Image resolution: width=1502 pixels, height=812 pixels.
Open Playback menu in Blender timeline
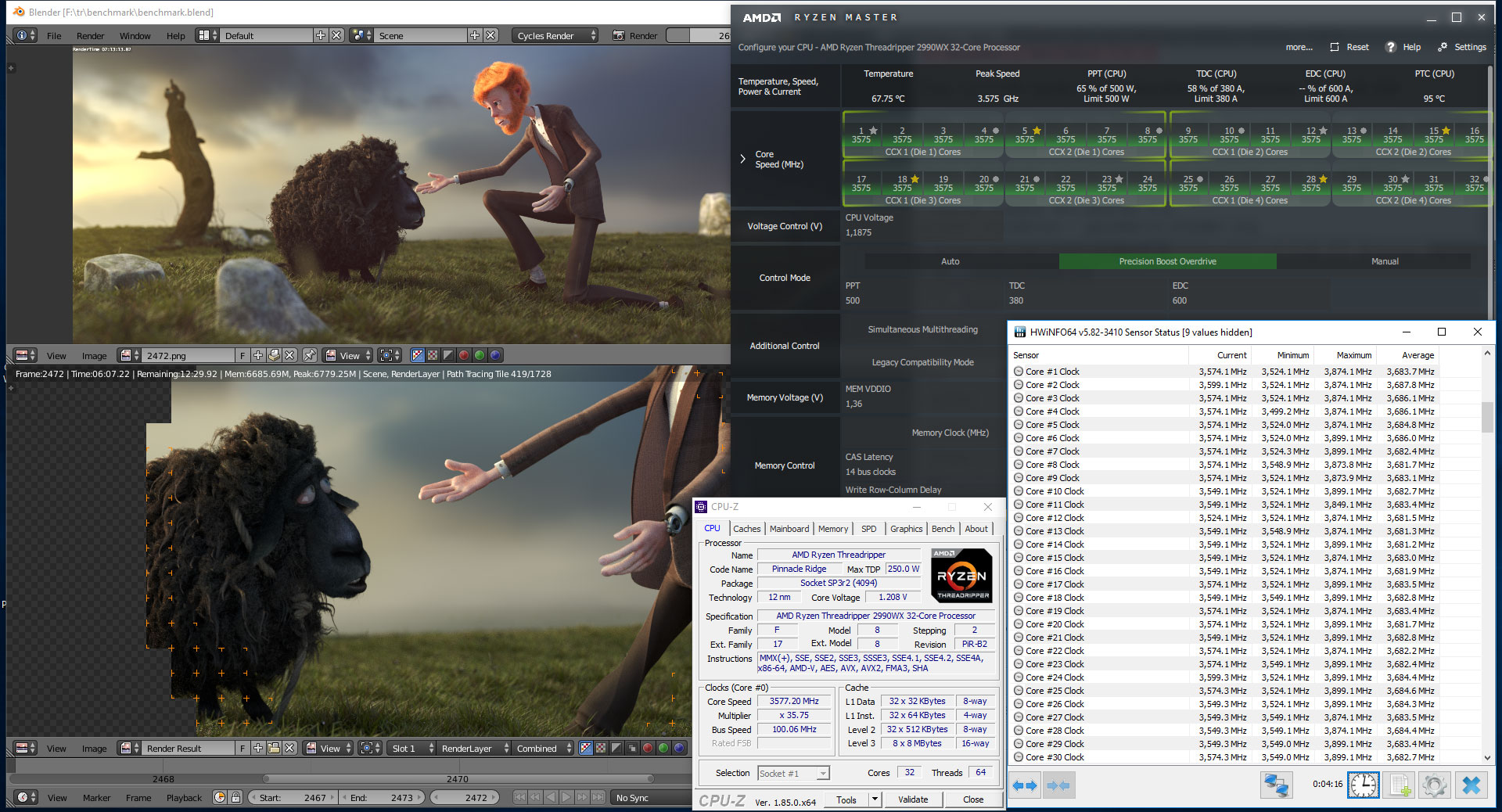point(184,797)
